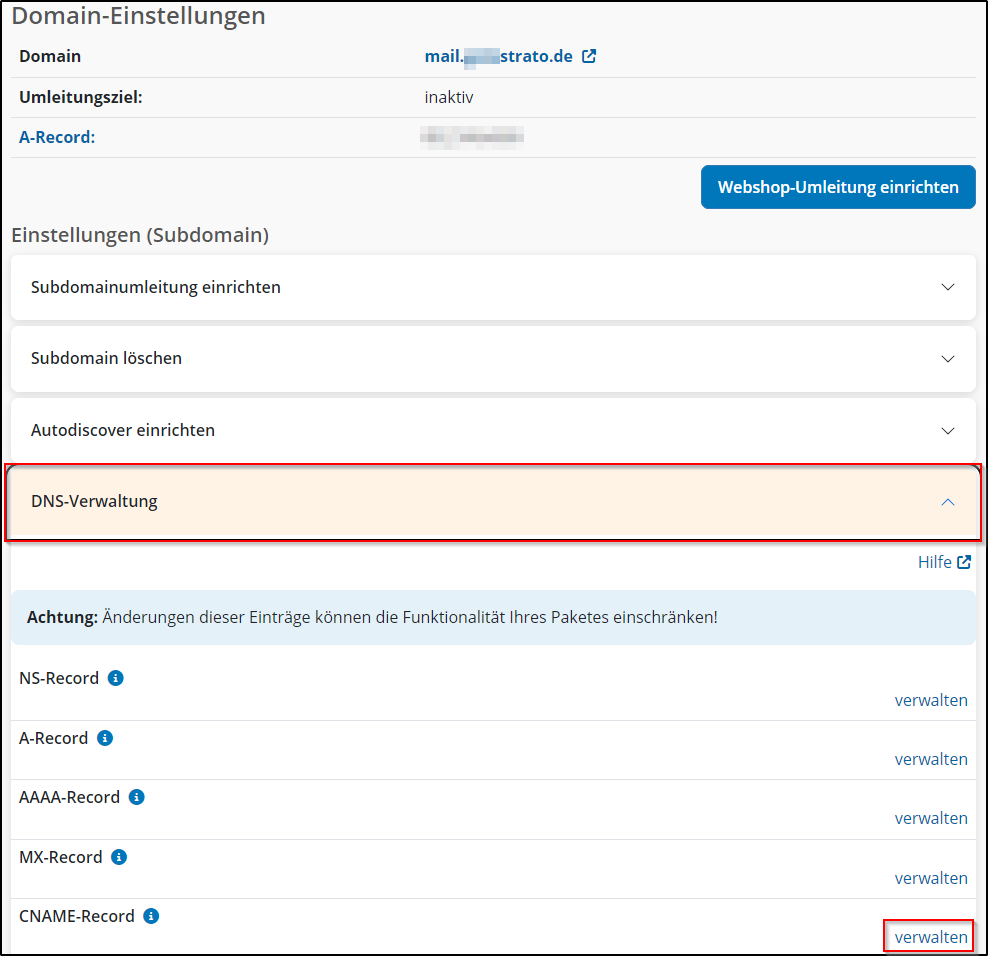Click the 'Domain-Einstellungen' heading
Image resolution: width=988 pixels, height=956 pixels.
tap(139, 15)
